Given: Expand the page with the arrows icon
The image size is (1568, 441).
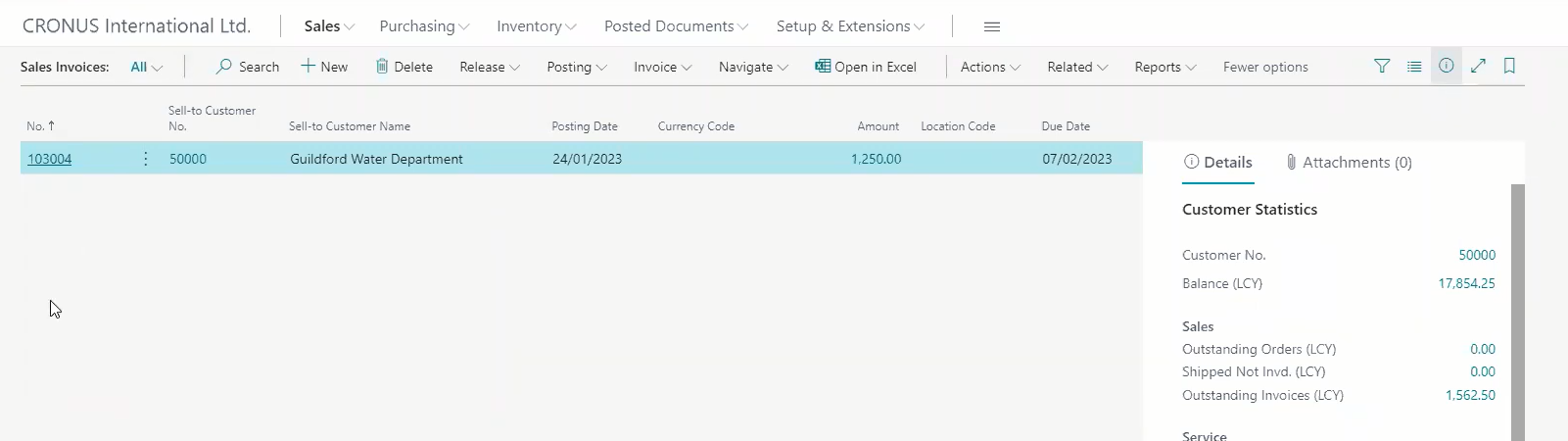Looking at the screenshot, I should (x=1478, y=66).
